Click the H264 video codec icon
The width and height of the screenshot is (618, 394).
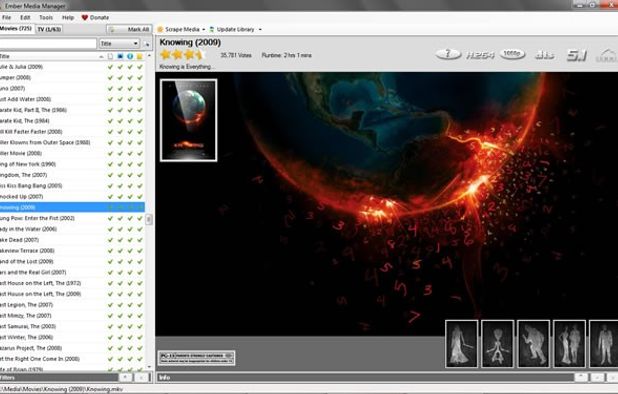[x=480, y=55]
